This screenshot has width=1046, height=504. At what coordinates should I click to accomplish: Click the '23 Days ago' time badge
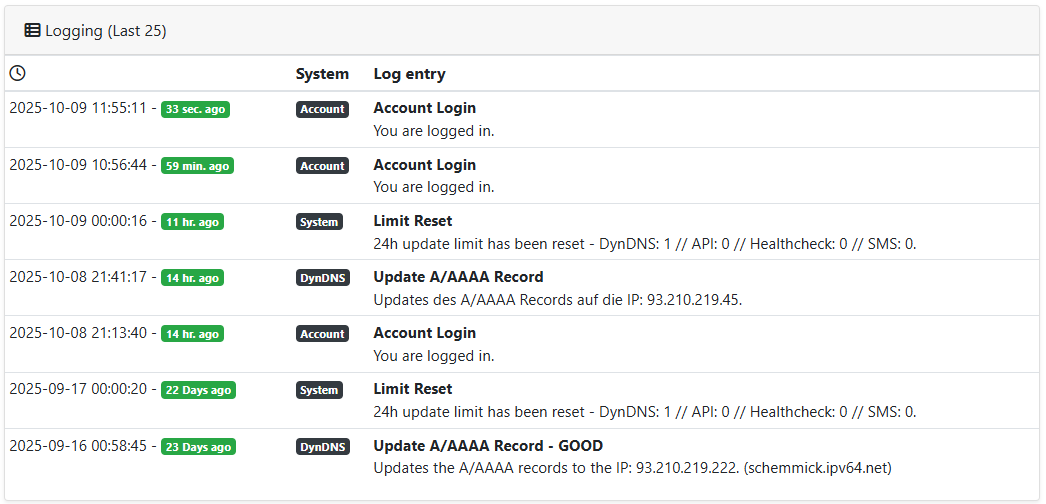[198, 447]
